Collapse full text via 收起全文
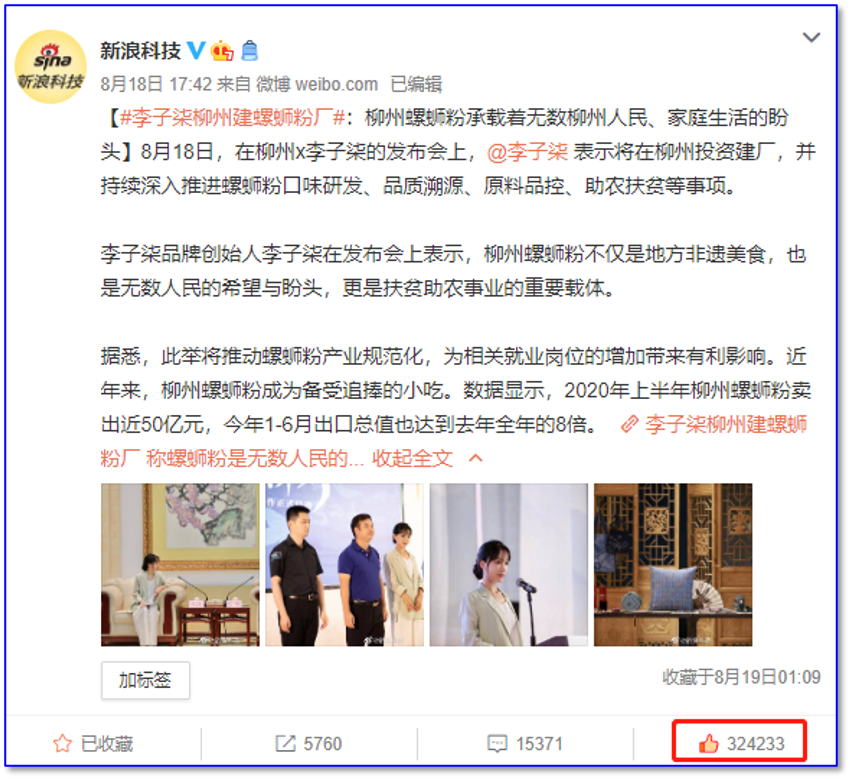 coord(412,459)
